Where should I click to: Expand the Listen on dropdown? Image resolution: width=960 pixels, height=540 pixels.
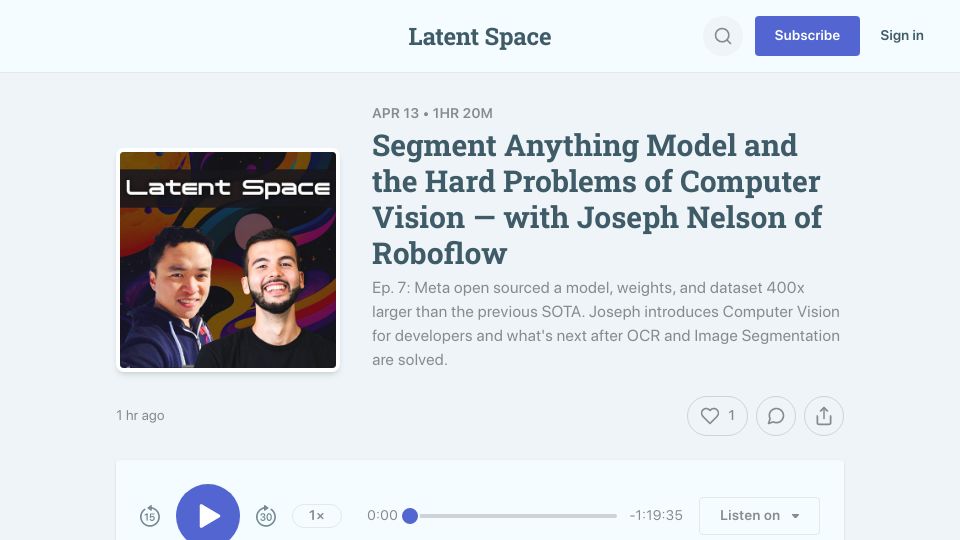pyautogui.click(x=759, y=516)
